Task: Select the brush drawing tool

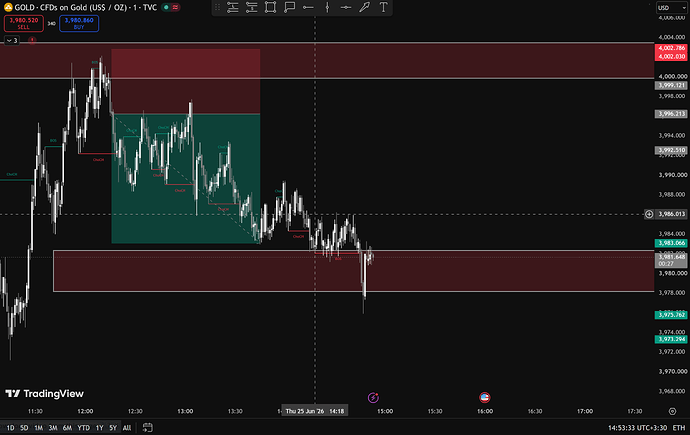Action: tap(365, 7)
